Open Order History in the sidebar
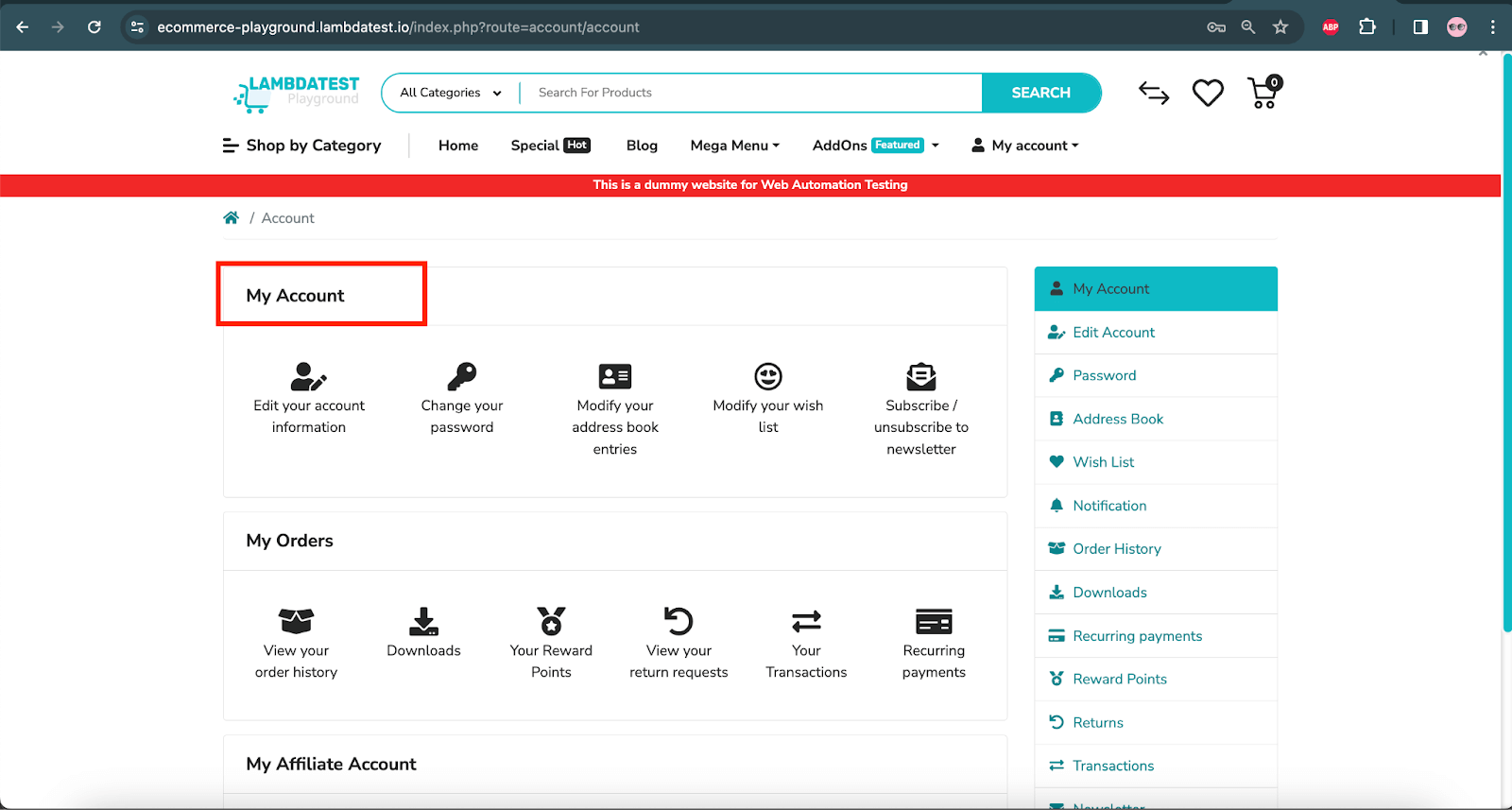The height and width of the screenshot is (810, 1512). coord(1156,549)
